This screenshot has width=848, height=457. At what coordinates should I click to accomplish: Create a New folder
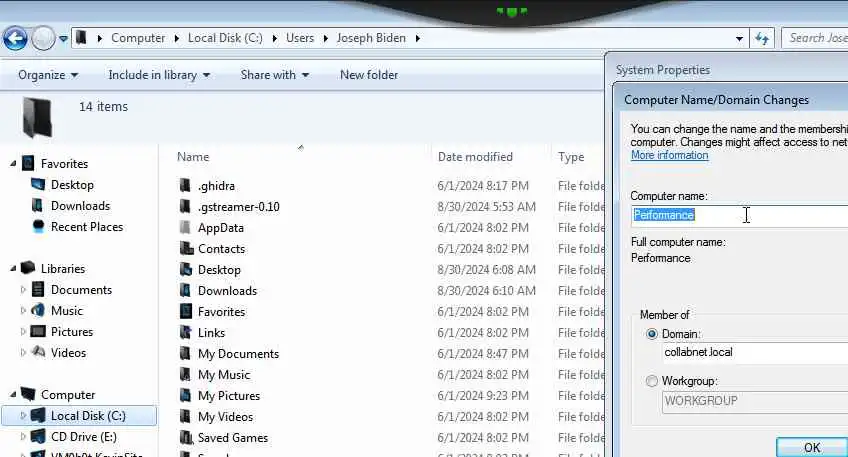tap(369, 75)
